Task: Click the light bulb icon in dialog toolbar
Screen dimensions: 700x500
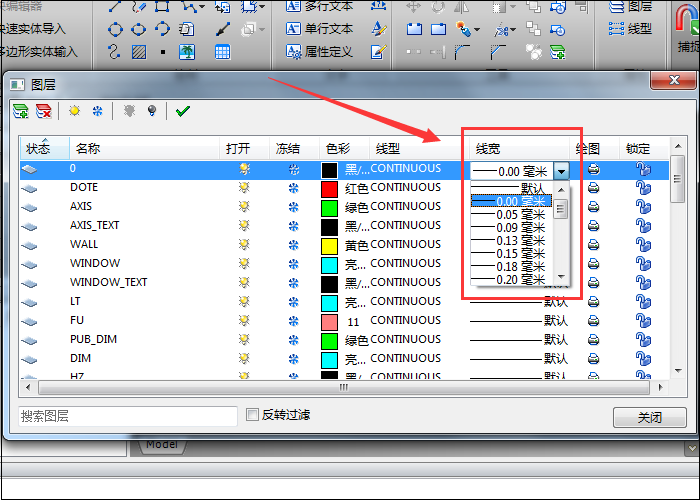Action: [x=152, y=110]
